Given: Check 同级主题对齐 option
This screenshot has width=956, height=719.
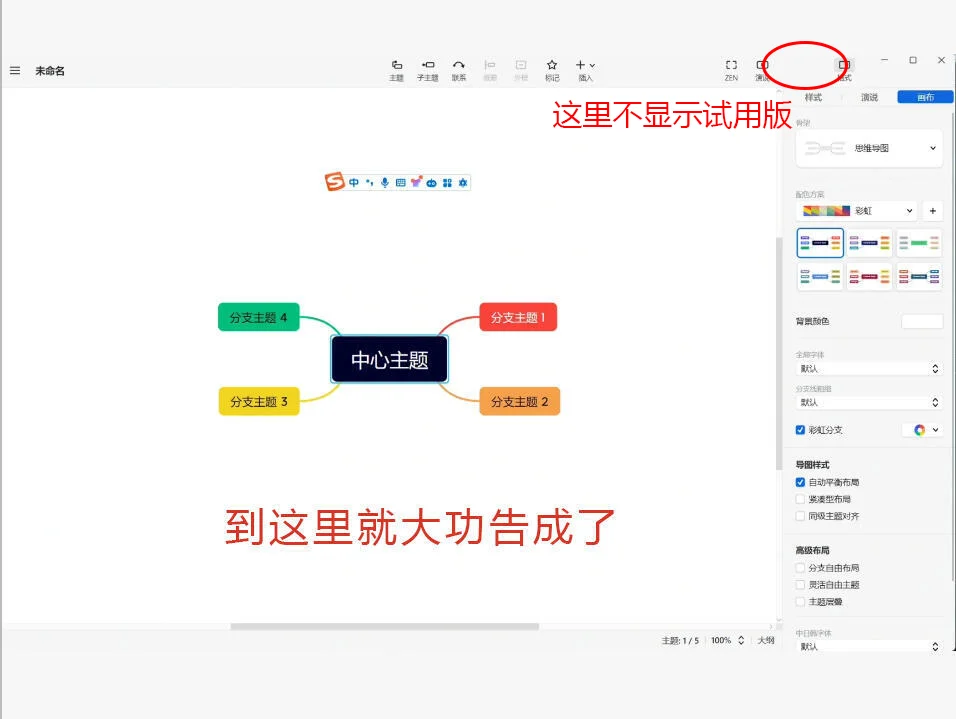Looking at the screenshot, I should (800, 515).
